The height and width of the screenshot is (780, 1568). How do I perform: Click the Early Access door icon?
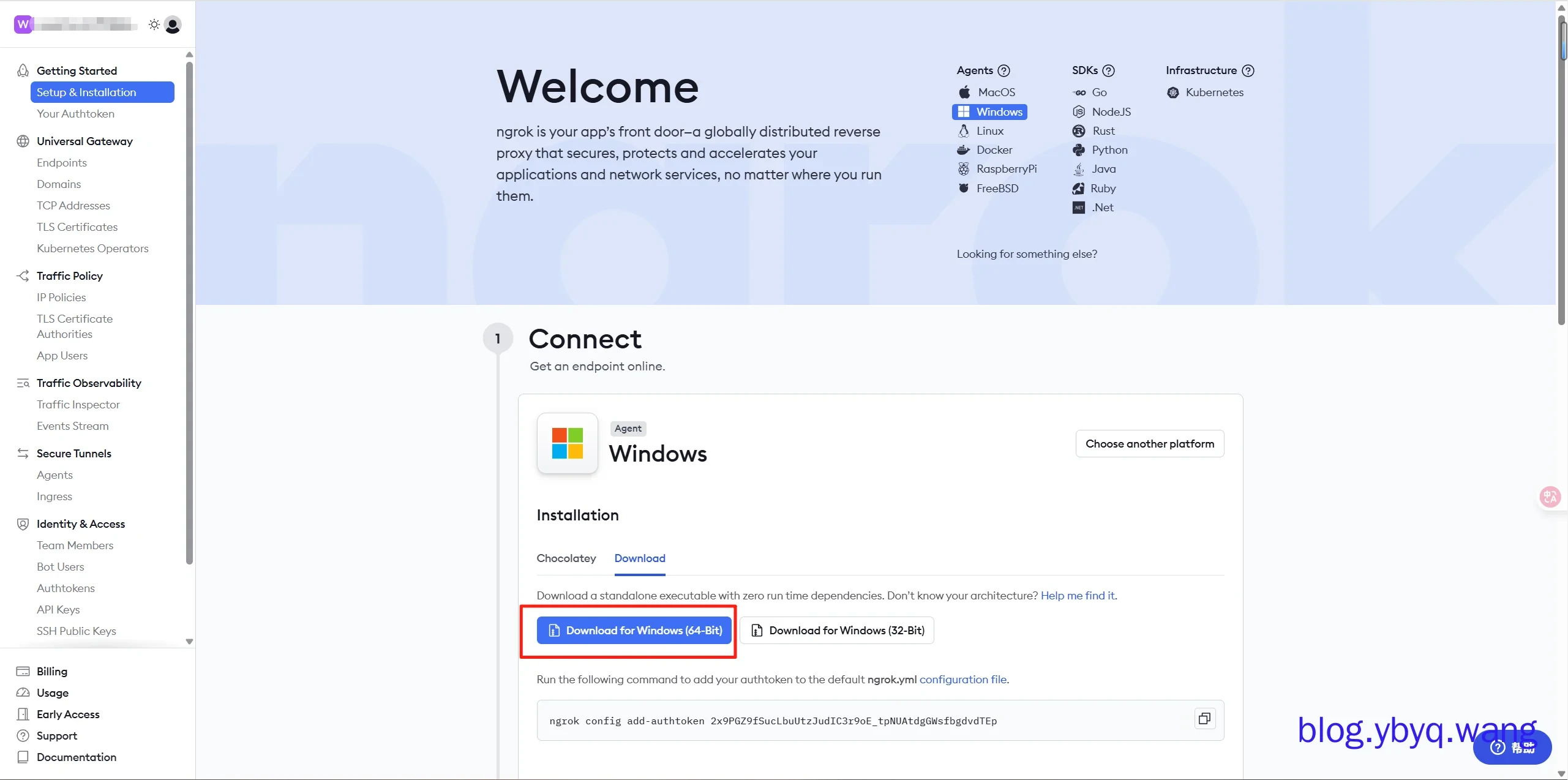pyautogui.click(x=23, y=714)
